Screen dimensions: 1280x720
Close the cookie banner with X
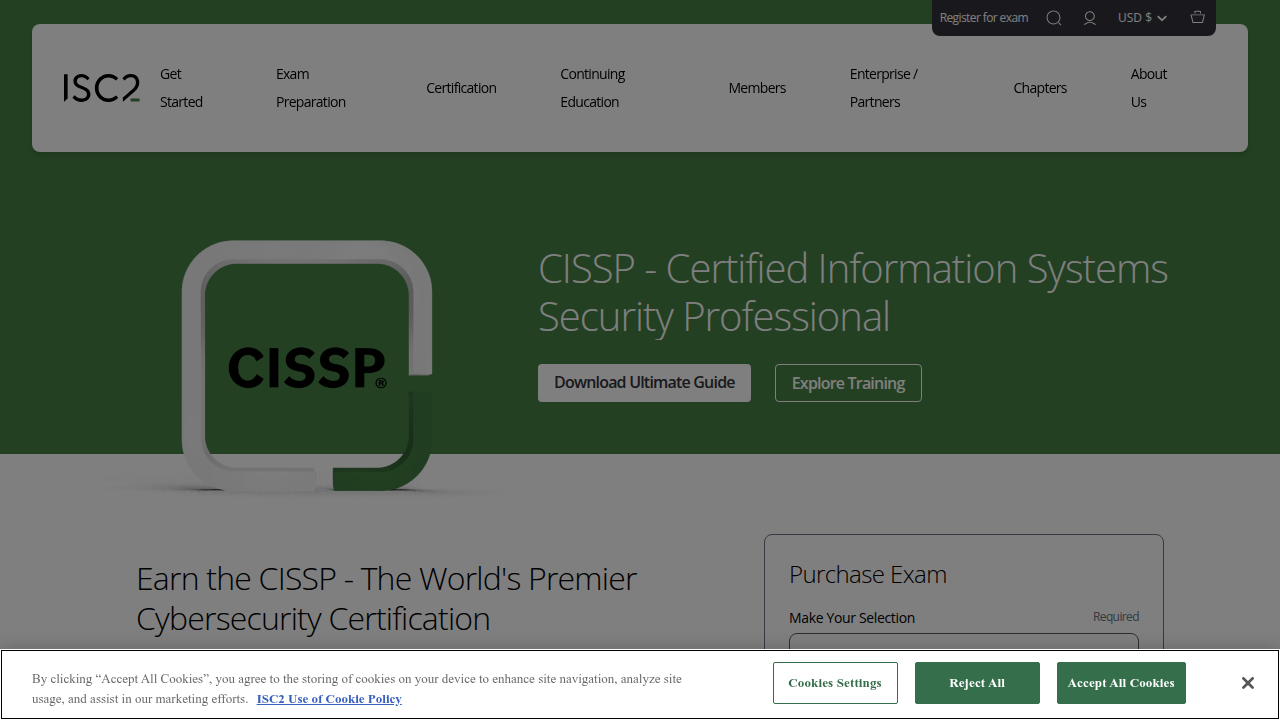(1247, 683)
